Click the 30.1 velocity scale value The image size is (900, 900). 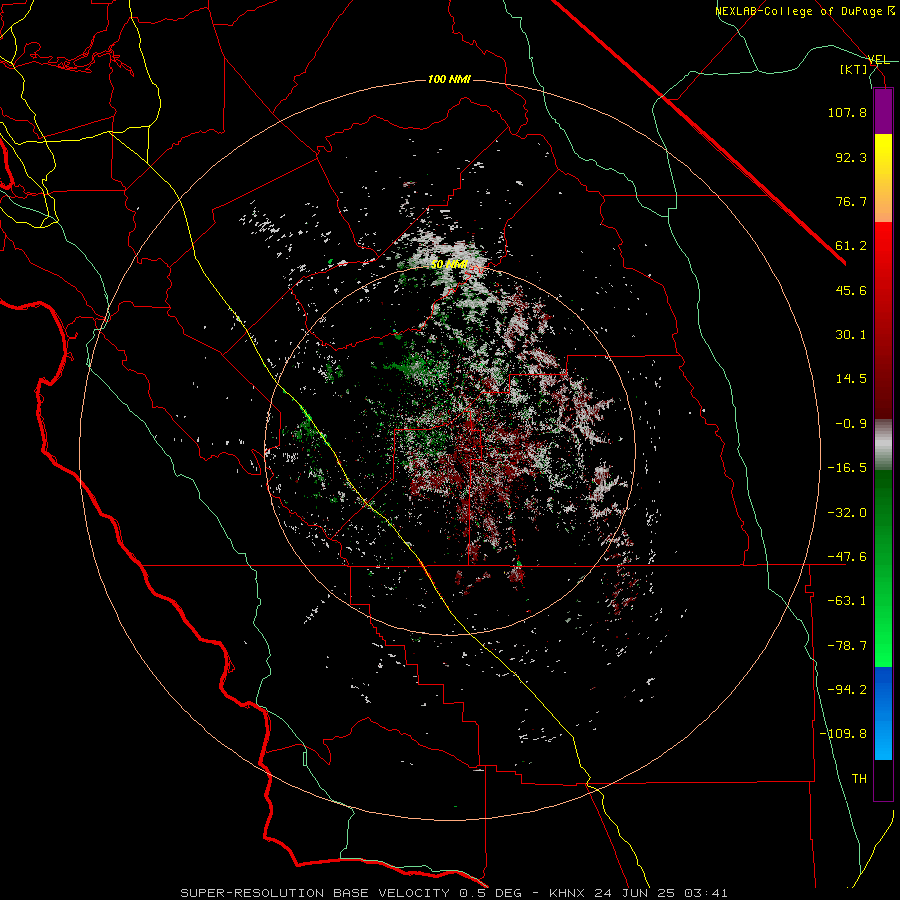point(851,335)
